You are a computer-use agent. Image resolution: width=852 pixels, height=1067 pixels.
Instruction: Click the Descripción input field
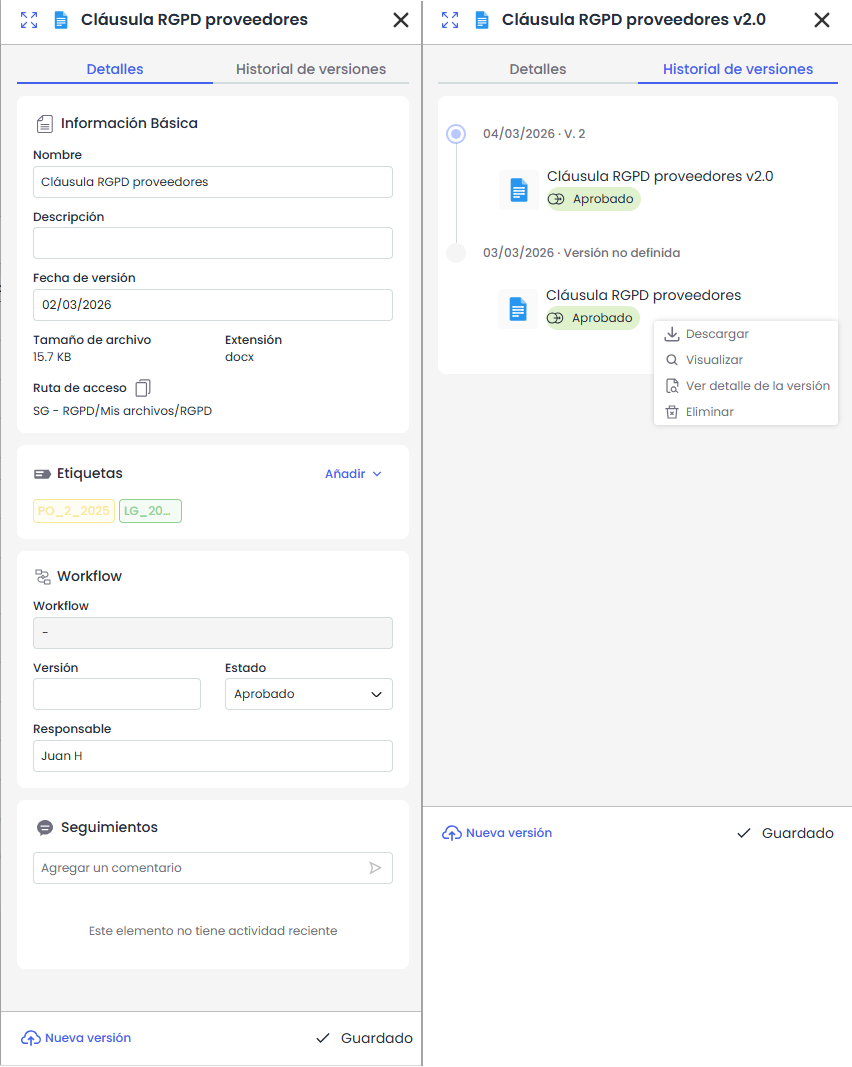[212, 243]
